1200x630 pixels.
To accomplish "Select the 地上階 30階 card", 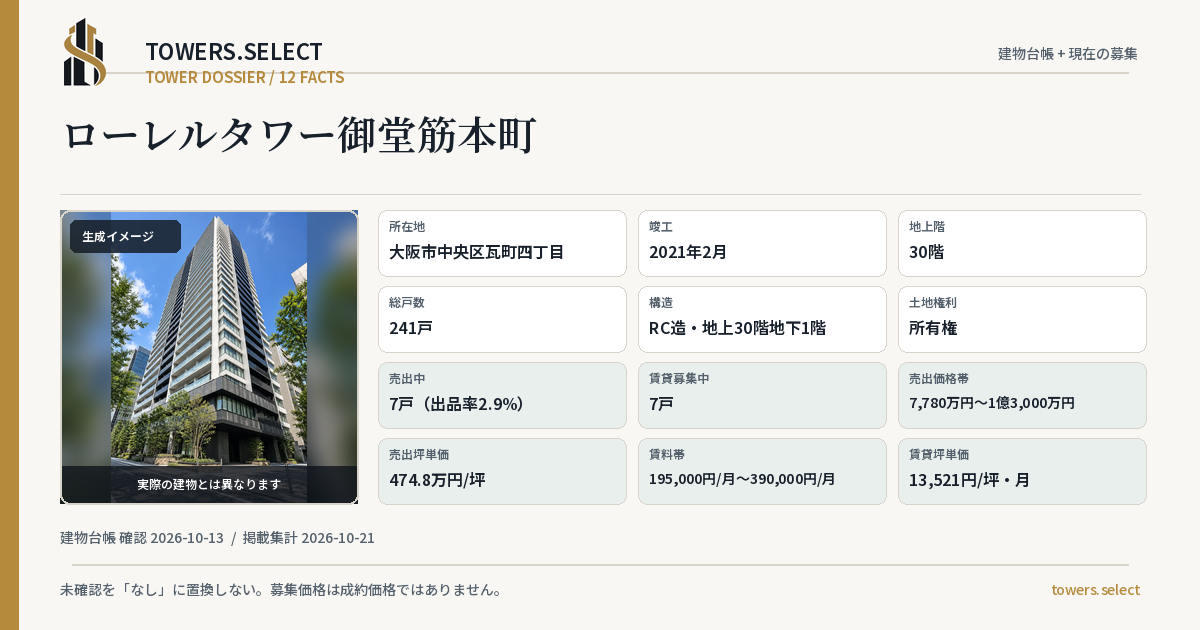I will coord(1022,243).
